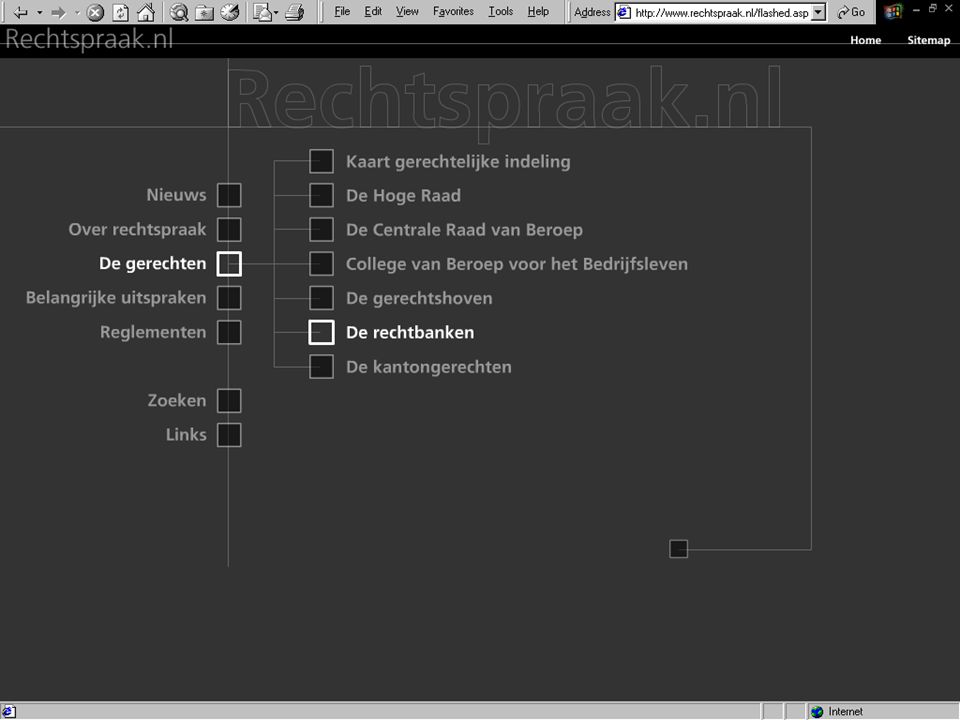960x720 pixels.
Task: Select the square next to Links
Action: (x=229, y=435)
